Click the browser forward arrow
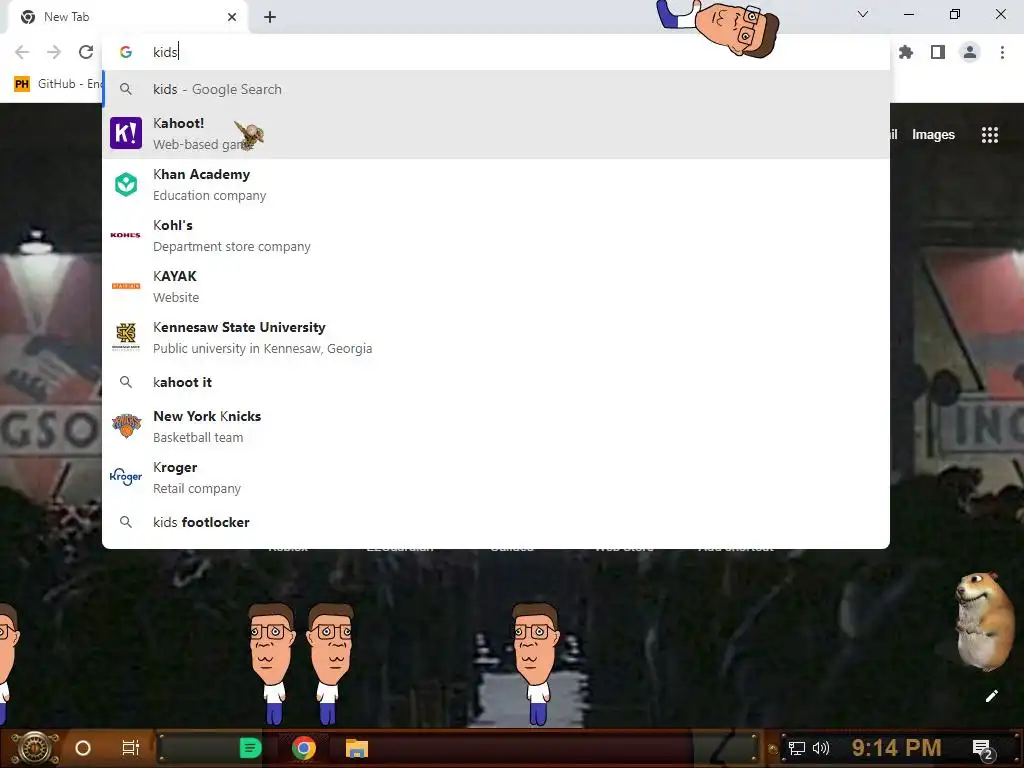 click(54, 52)
